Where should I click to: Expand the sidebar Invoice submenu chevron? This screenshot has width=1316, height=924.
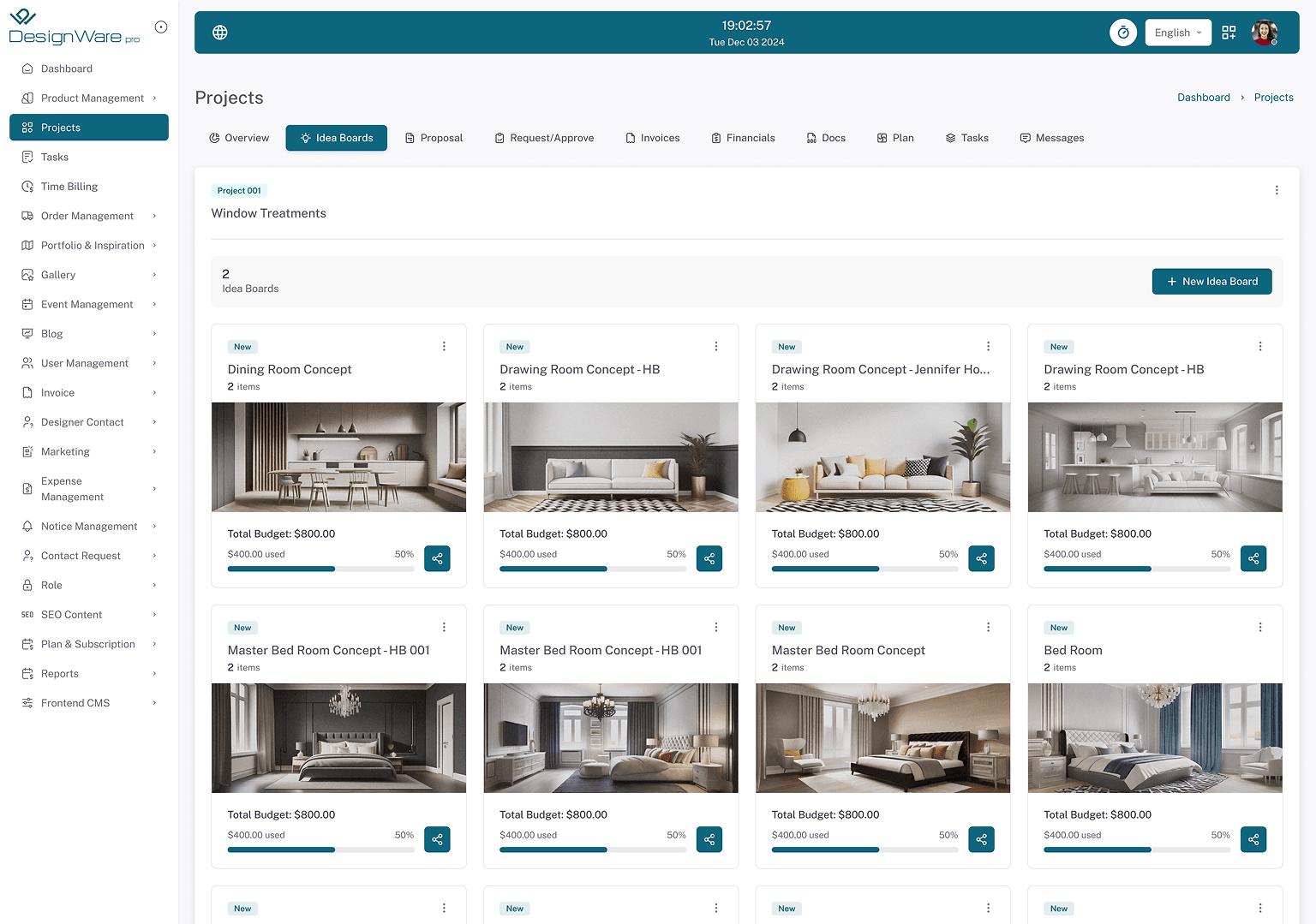pyautogui.click(x=155, y=393)
